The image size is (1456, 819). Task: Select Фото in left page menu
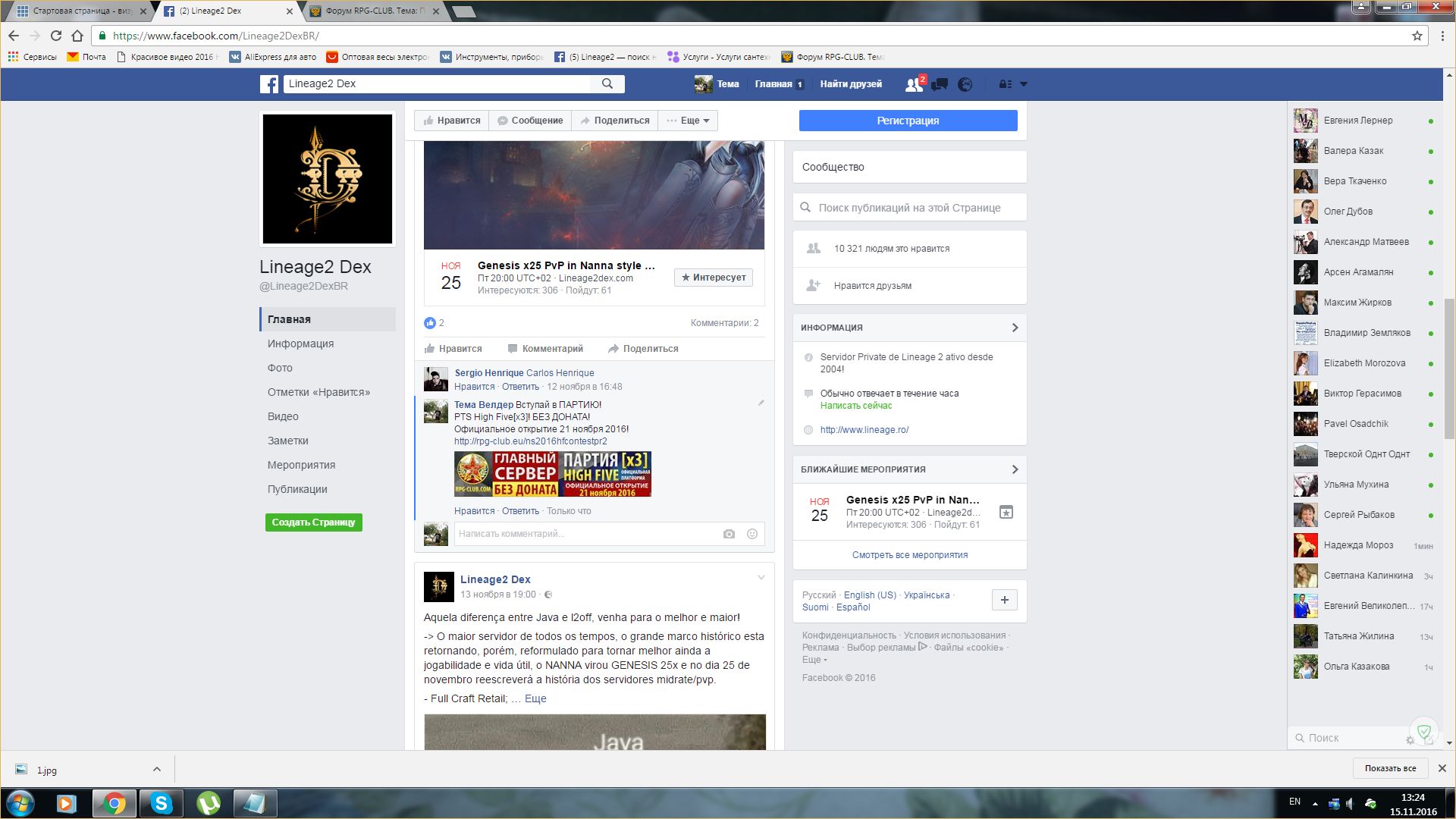[x=280, y=368]
